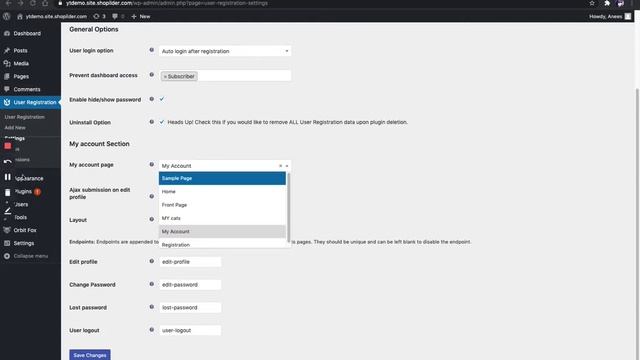The width and height of the screenshot is (640, 360).
Task: Open User Registration sidebar menu
Action: (30, 102)
